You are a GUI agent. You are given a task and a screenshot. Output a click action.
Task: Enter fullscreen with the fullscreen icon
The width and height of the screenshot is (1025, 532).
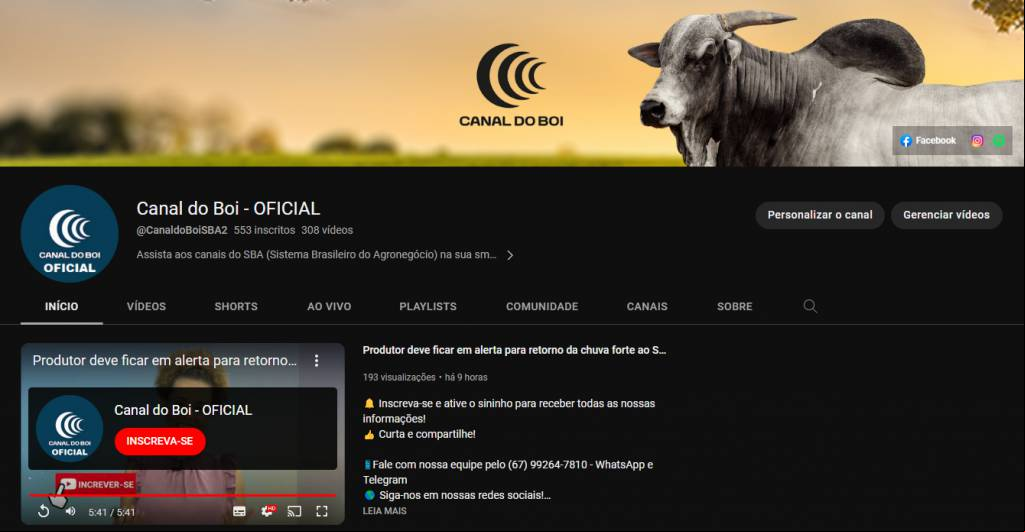point(322,512)
